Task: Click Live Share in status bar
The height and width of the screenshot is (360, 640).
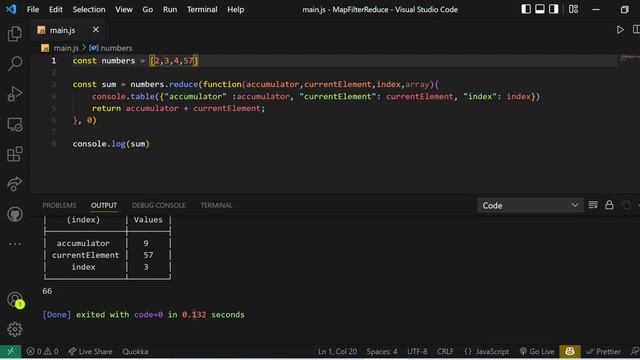Action: (x=90, y=351)
